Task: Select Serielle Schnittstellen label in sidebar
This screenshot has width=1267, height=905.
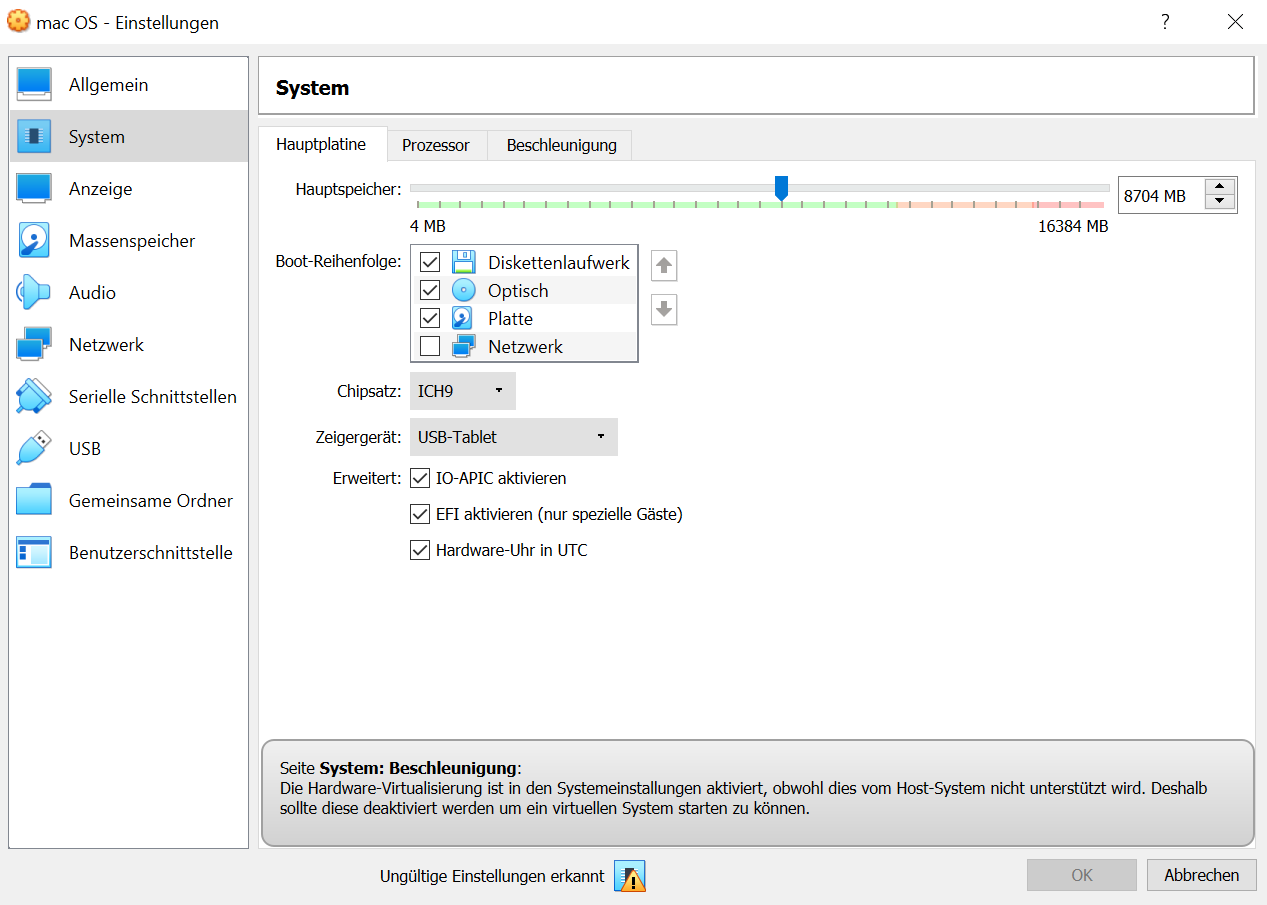Action: pyautogui.click(x=153, y=397)
